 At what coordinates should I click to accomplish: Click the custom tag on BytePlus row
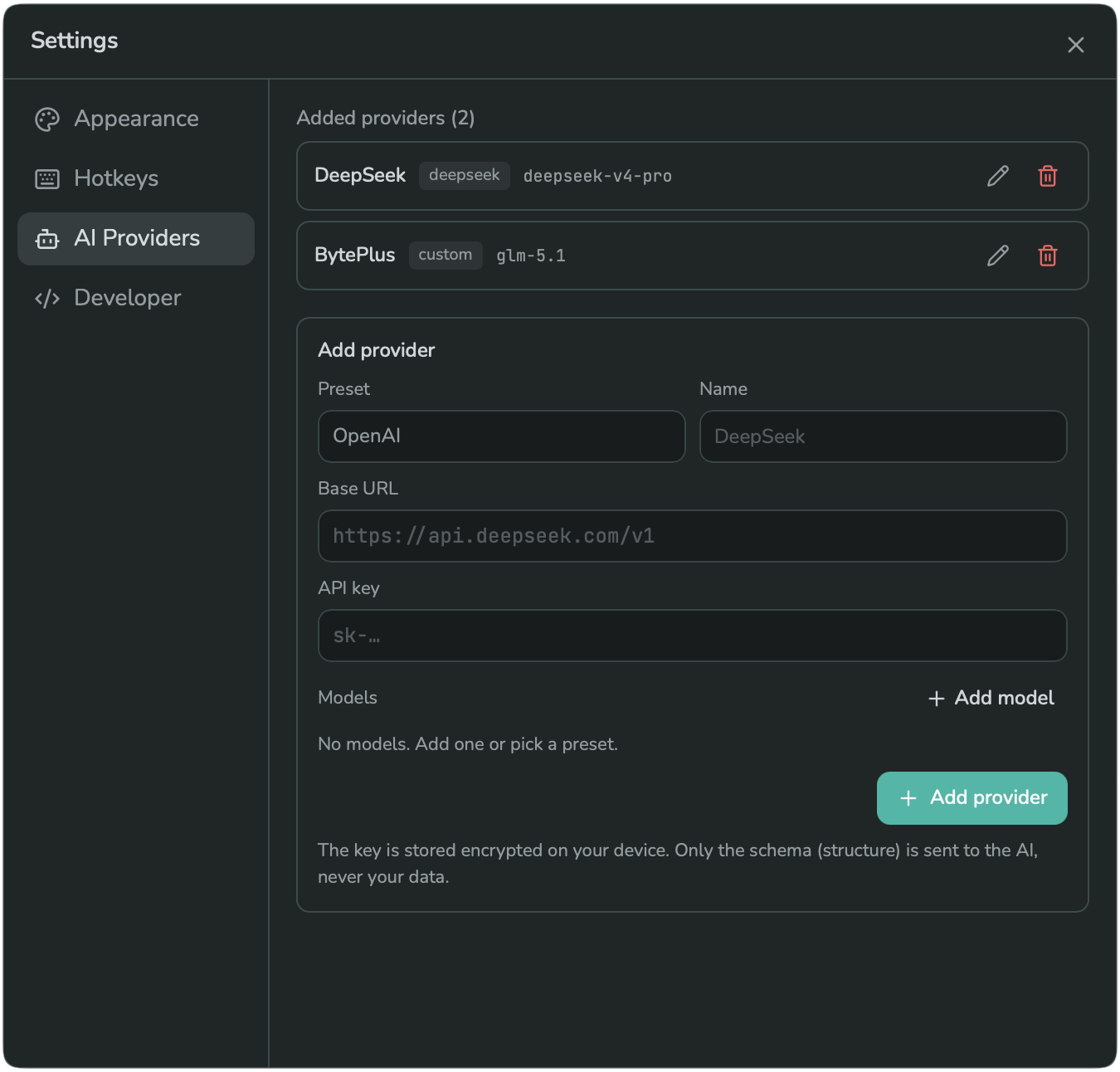coord(446,256)
